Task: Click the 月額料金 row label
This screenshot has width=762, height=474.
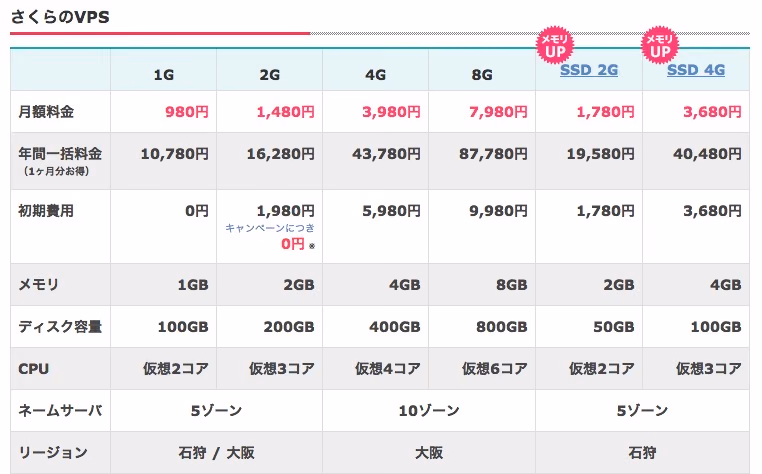Action: 46,112
